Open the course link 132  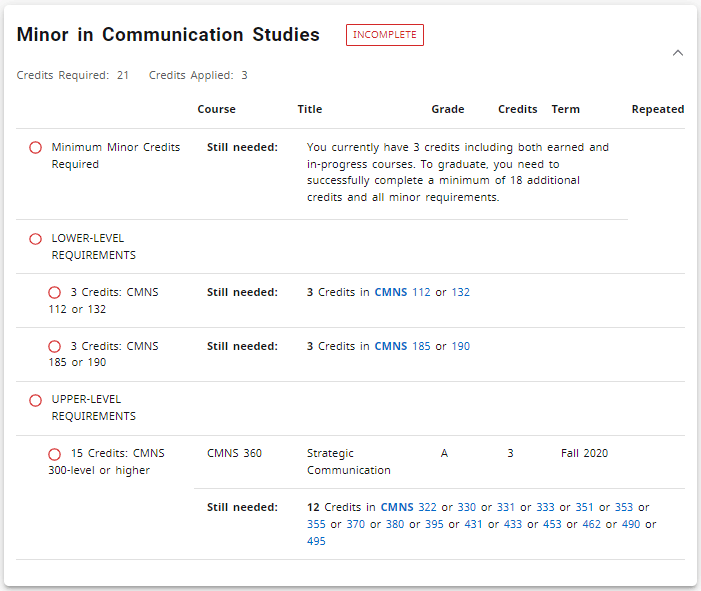460,293
